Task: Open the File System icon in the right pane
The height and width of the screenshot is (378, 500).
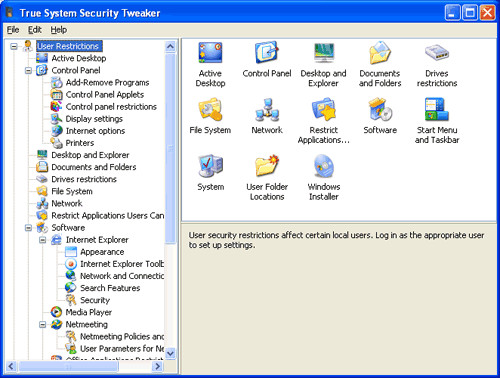Action: click(210, 109)
